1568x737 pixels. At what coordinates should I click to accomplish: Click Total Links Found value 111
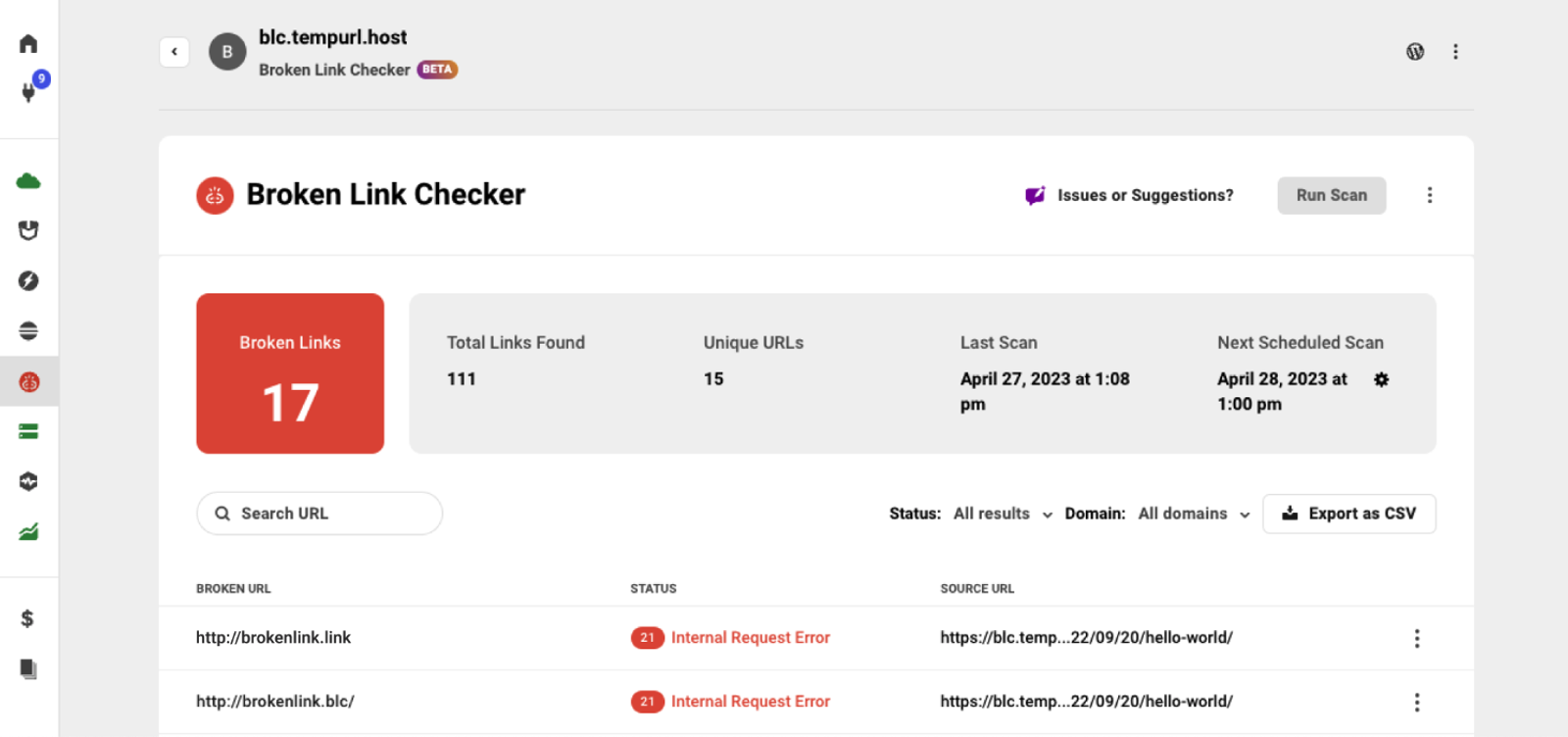[x=462, y=379]
